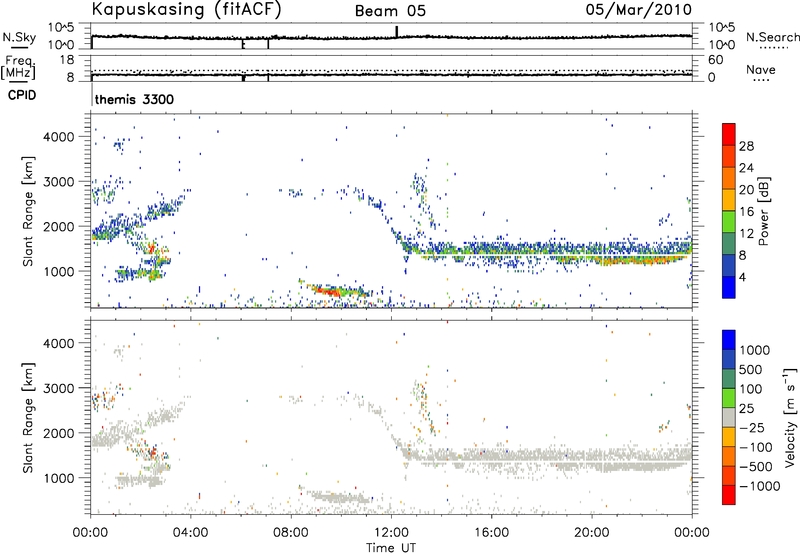Click the 'Slant Range [km]' label of power panel
Screen dimensions: 800x554
28,211
